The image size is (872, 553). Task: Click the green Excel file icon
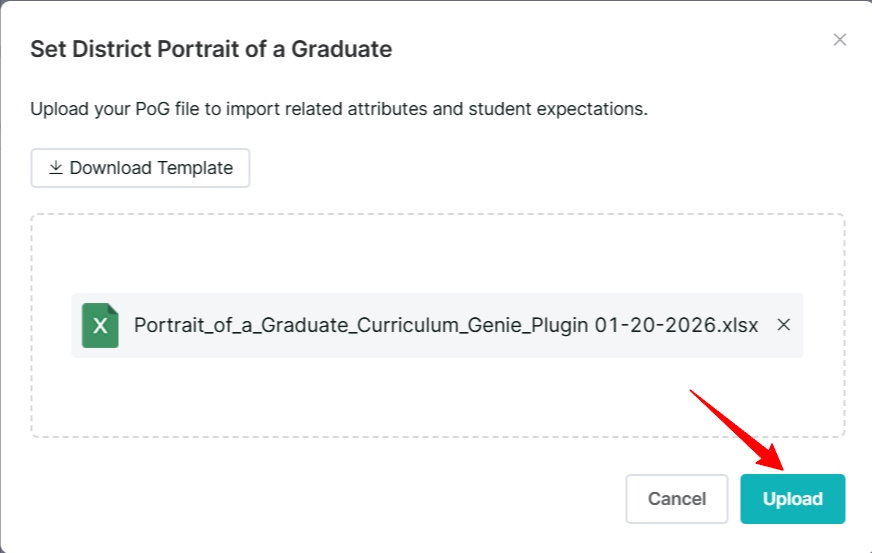coord(100,325)
